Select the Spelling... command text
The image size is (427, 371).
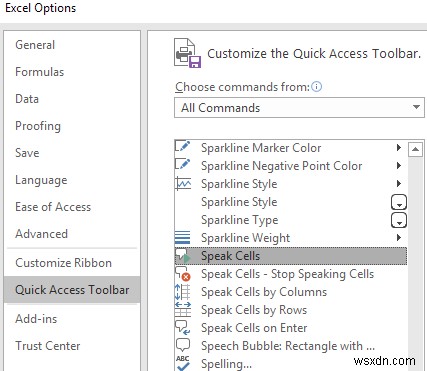226,363
